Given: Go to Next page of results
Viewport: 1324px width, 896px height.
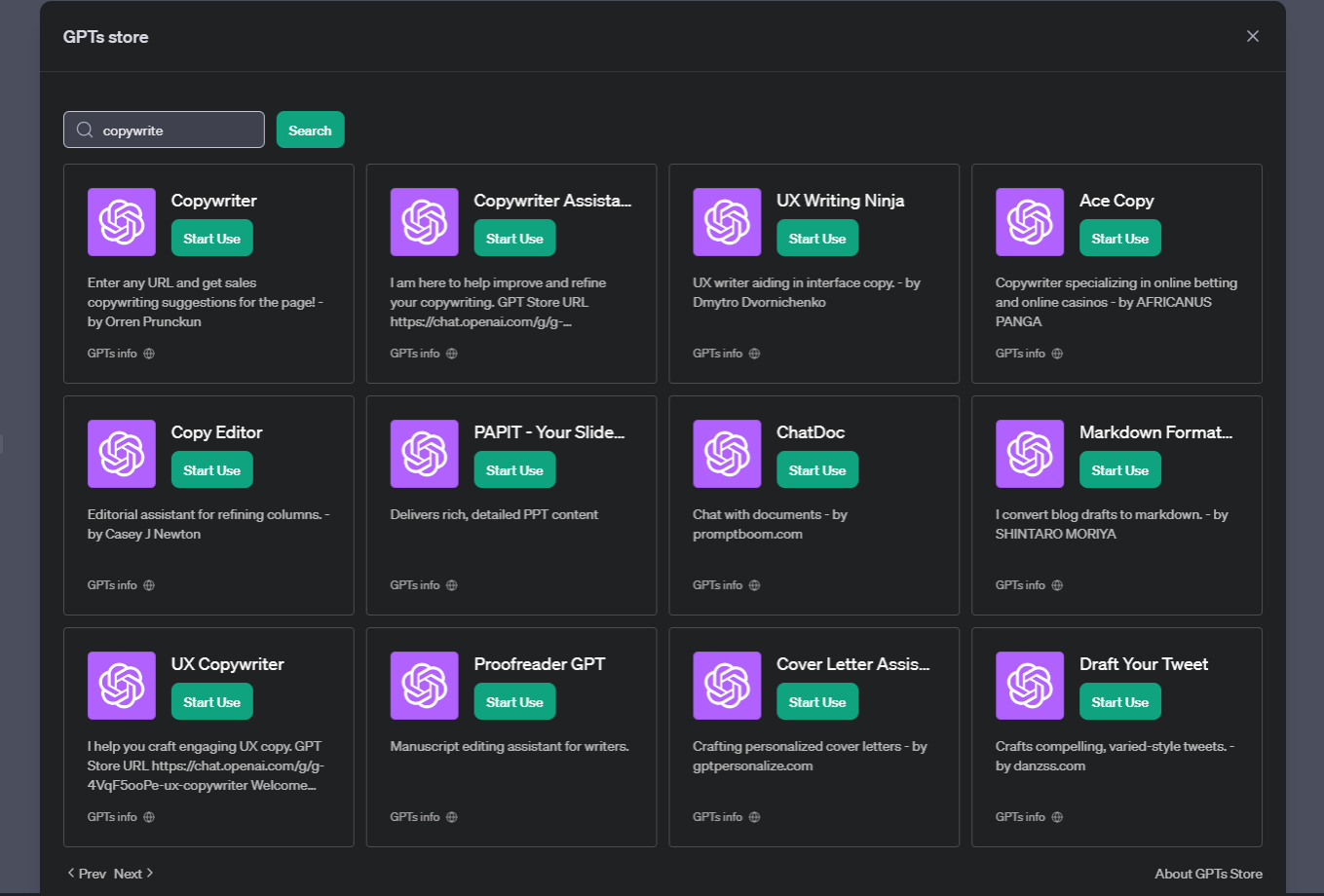Looking at the screenshot, I should pos(133,874).
